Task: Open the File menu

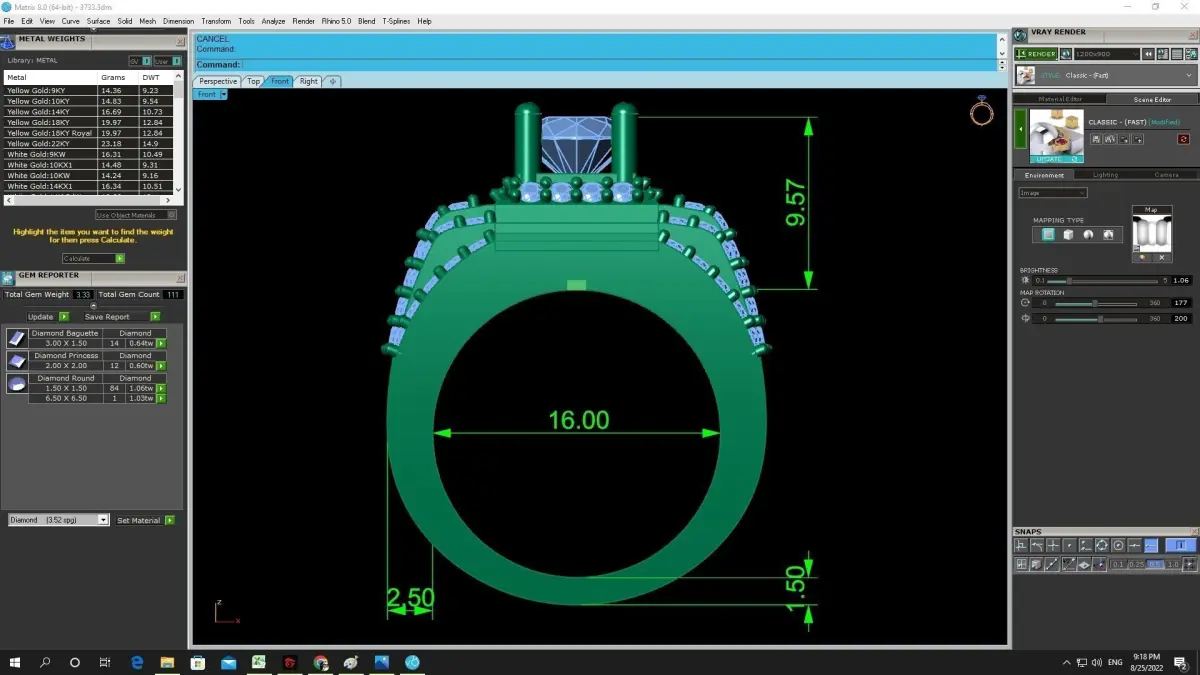Action: point(9,21)
